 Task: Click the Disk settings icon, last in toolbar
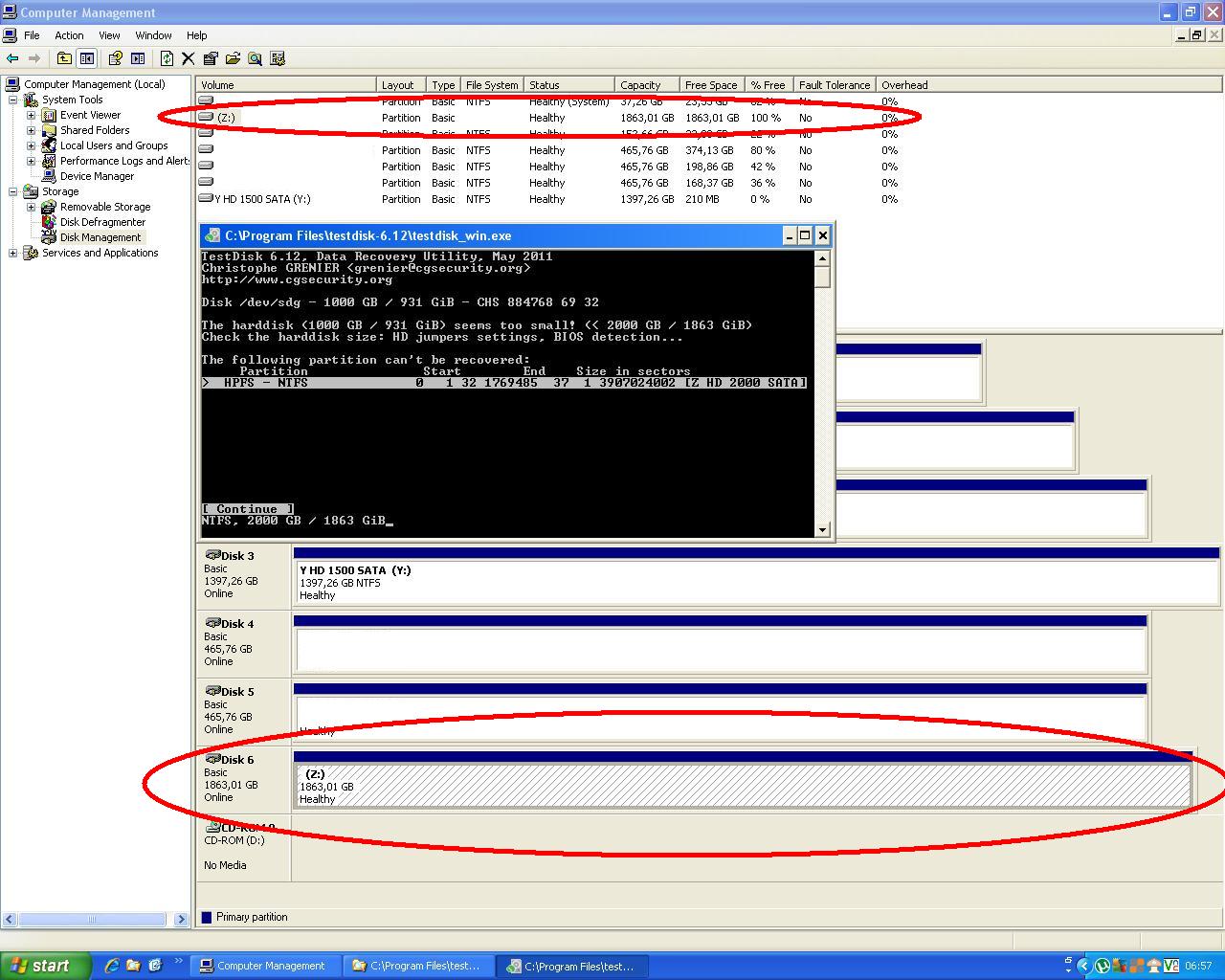pyautogui.click(x=278, y=58)
